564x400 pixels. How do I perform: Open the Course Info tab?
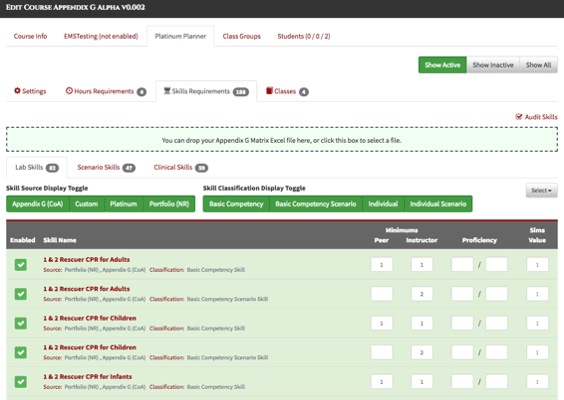coord(31,36)
